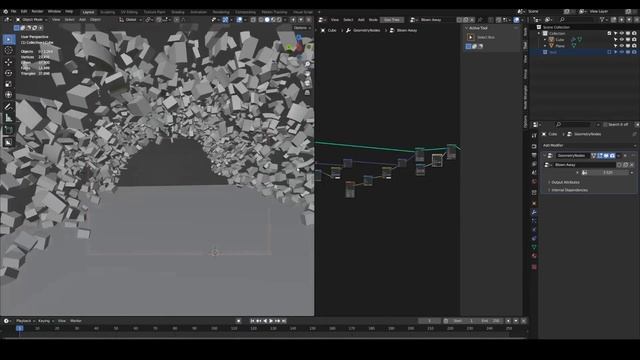Switch to solid viewport shading
Screen dimensions: 640x360
click(267, 20)
